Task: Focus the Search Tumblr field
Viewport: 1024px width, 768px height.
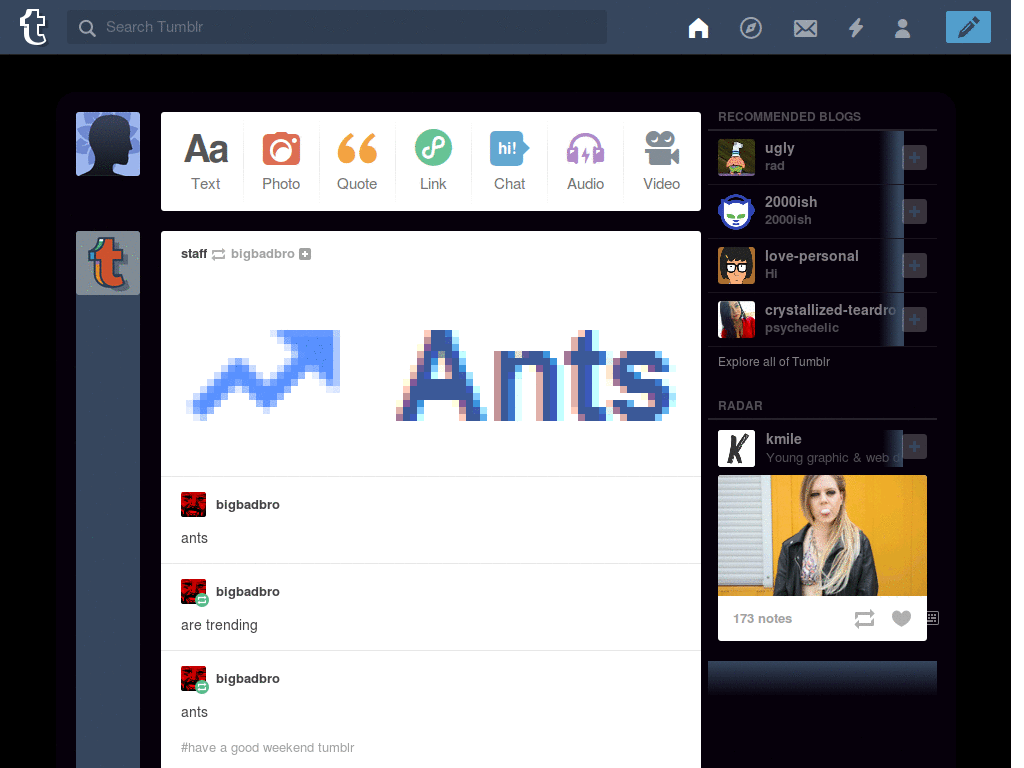Action: [x=336, y=27]
